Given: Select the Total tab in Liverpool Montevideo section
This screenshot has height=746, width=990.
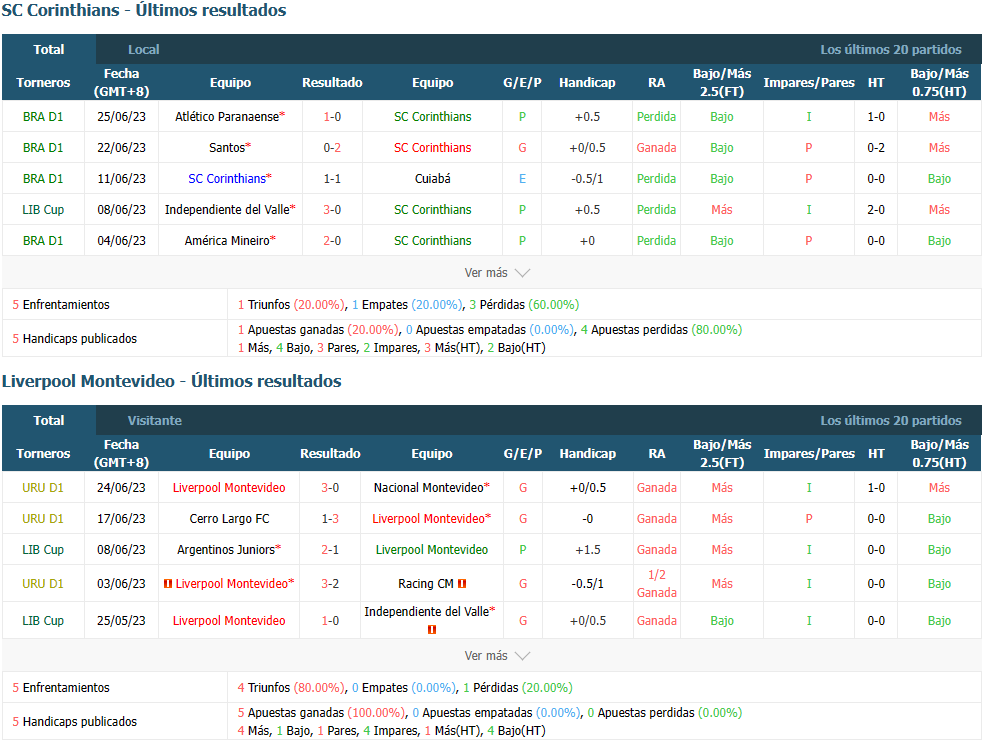Looking at the screenshot, I should (49, 420).
